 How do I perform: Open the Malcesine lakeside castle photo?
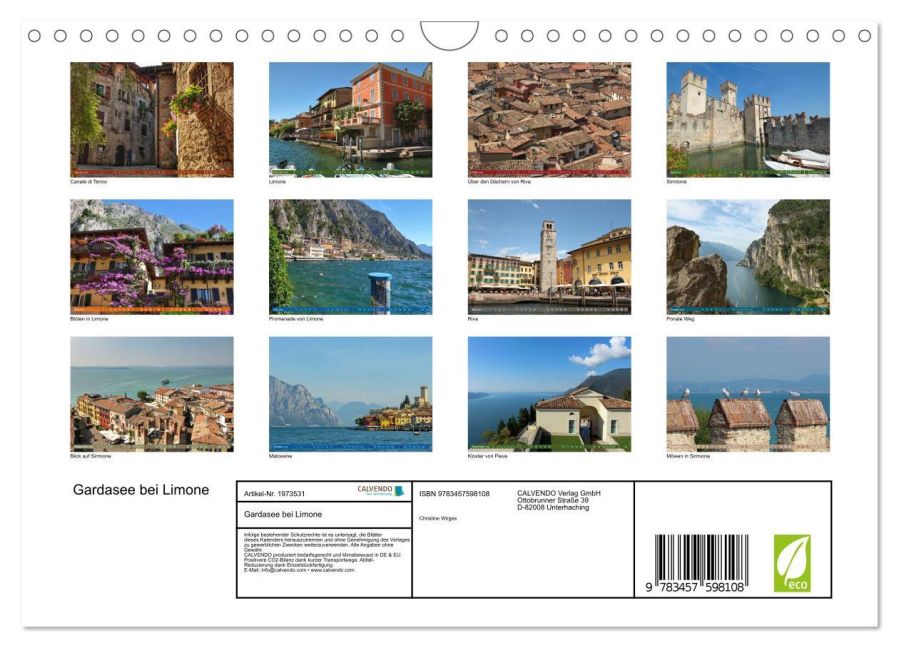350,394
